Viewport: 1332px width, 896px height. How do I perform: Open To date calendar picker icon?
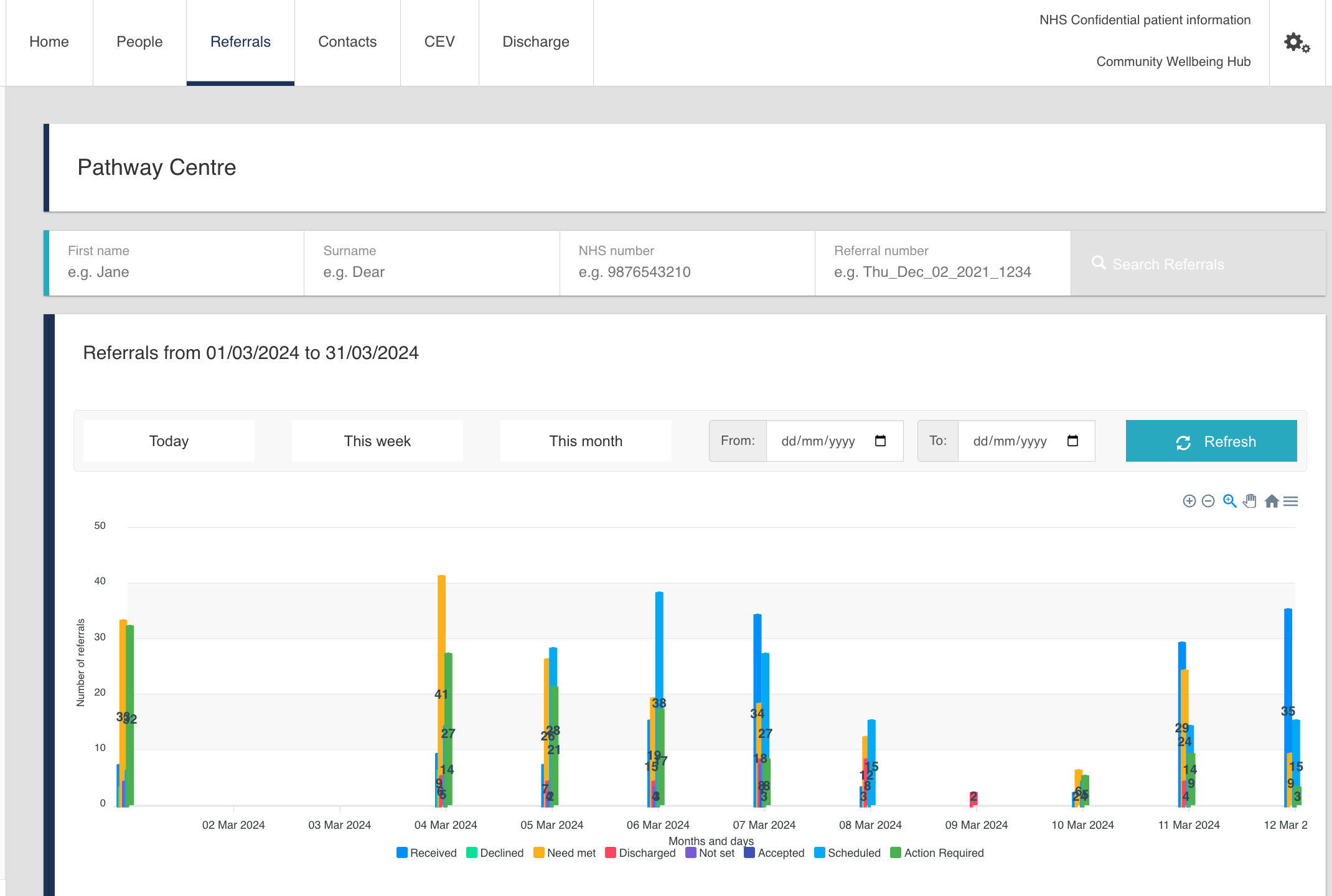pyautogui.click(x=1072, y=441)
